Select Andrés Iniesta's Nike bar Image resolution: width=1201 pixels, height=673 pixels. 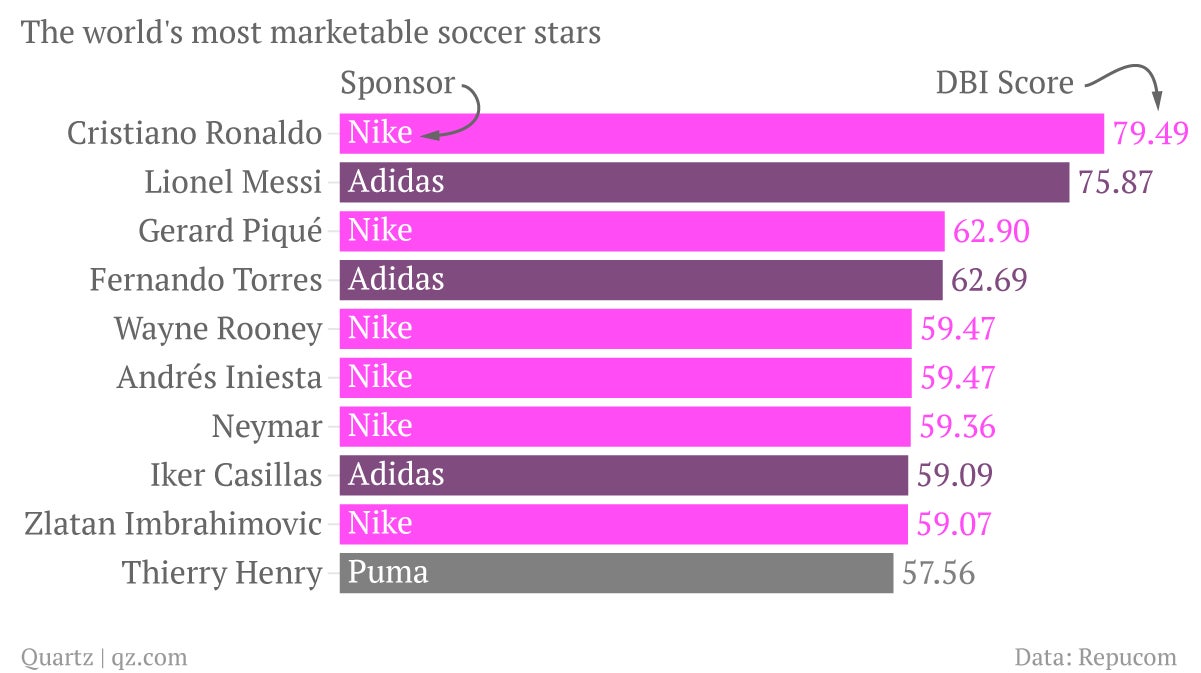(x=625, y=378)
